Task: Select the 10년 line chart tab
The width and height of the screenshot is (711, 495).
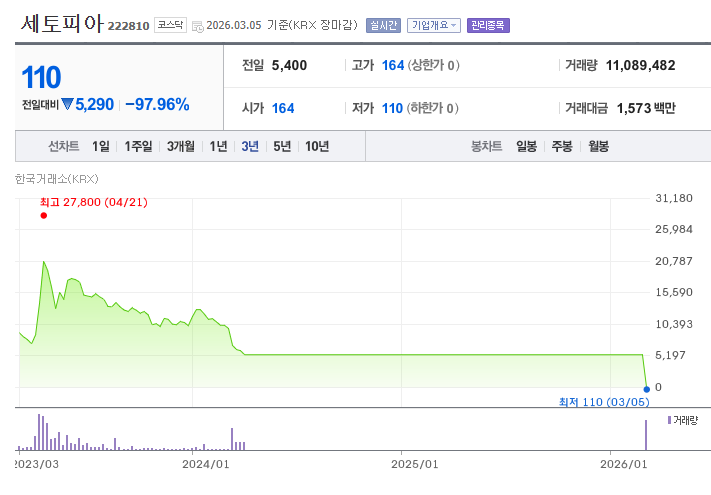Action: coord(317,146)
